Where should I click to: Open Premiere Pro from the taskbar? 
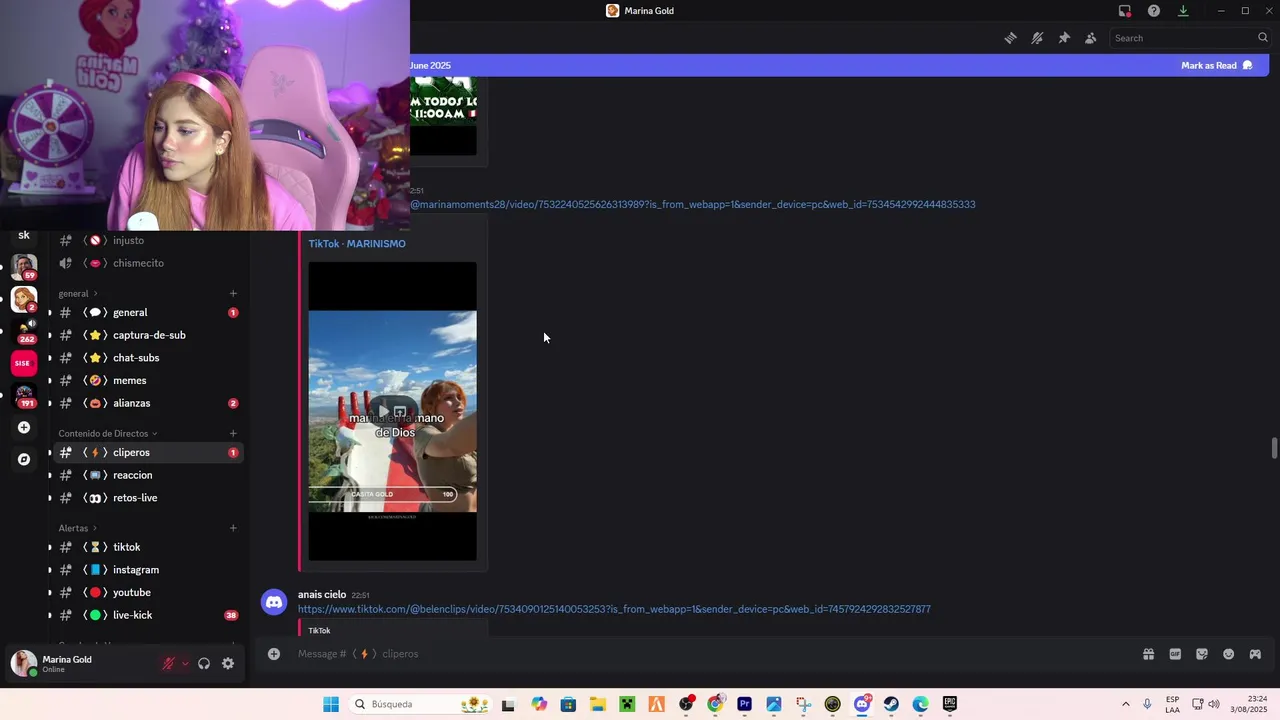click(x=744, y=704)
